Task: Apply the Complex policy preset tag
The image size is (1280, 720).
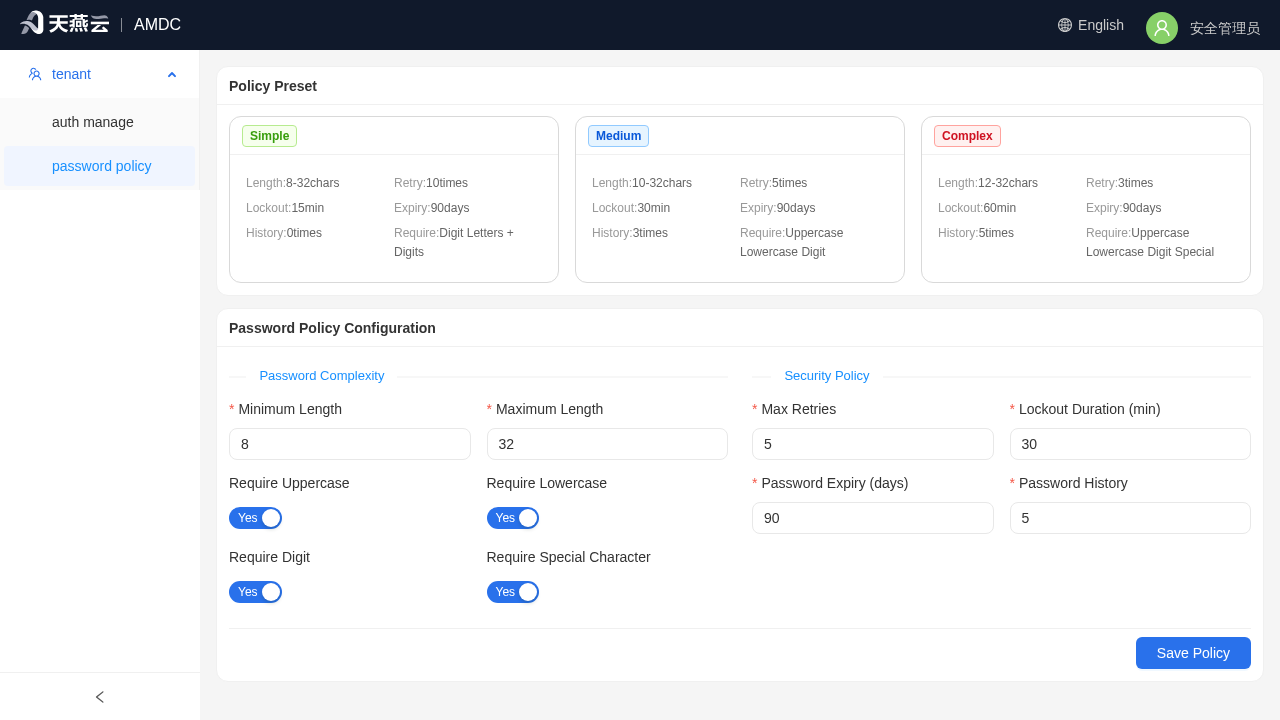Action: point(967,136)
